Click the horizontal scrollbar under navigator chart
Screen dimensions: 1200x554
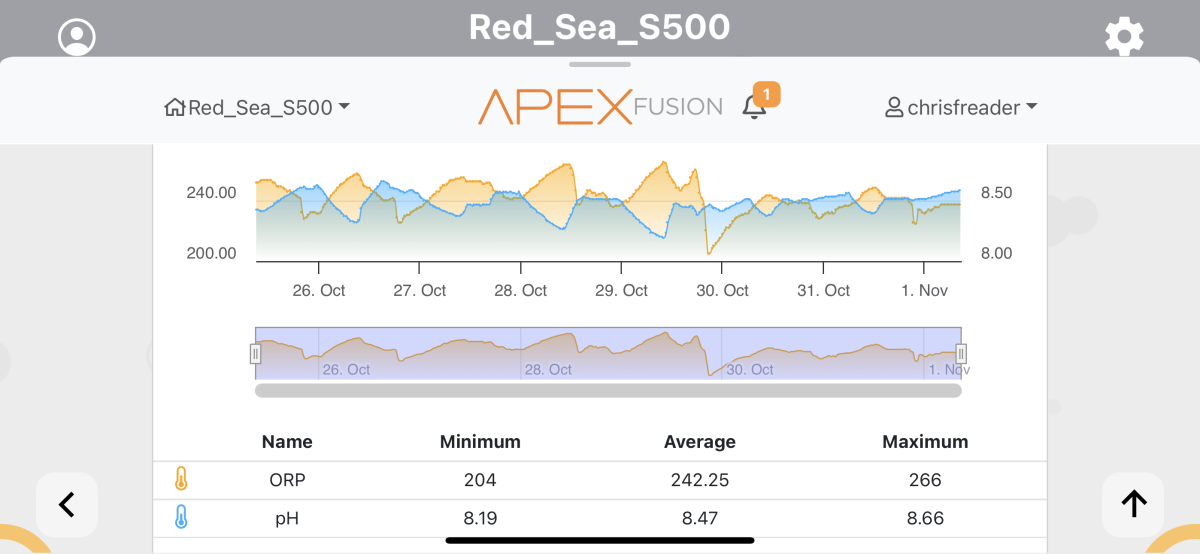click(x=608, y=391)
